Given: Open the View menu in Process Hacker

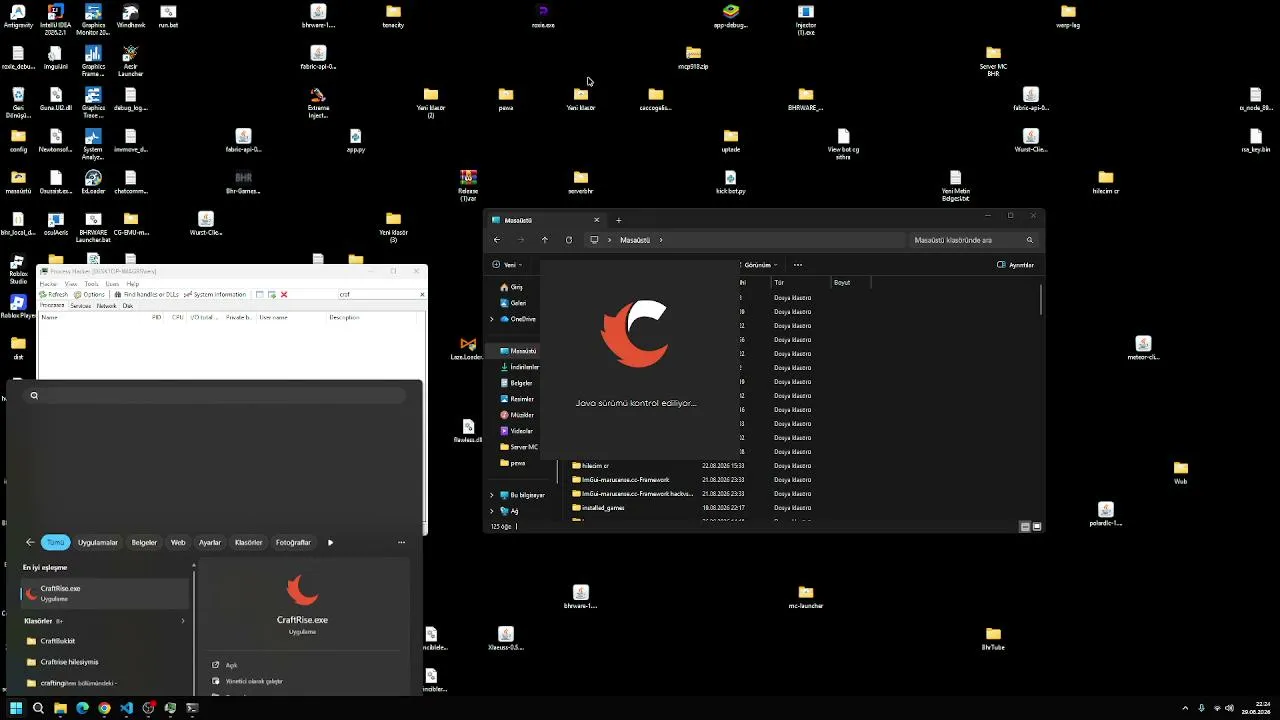Looking at the screenshot, I should [71, 284].
